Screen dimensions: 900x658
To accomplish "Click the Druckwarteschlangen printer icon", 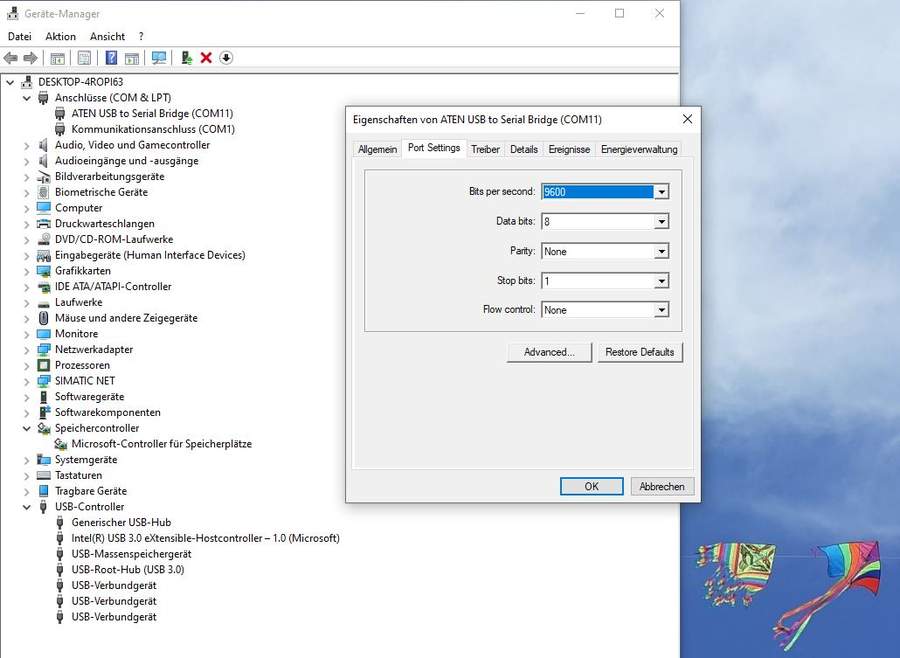I will point(44,224).
